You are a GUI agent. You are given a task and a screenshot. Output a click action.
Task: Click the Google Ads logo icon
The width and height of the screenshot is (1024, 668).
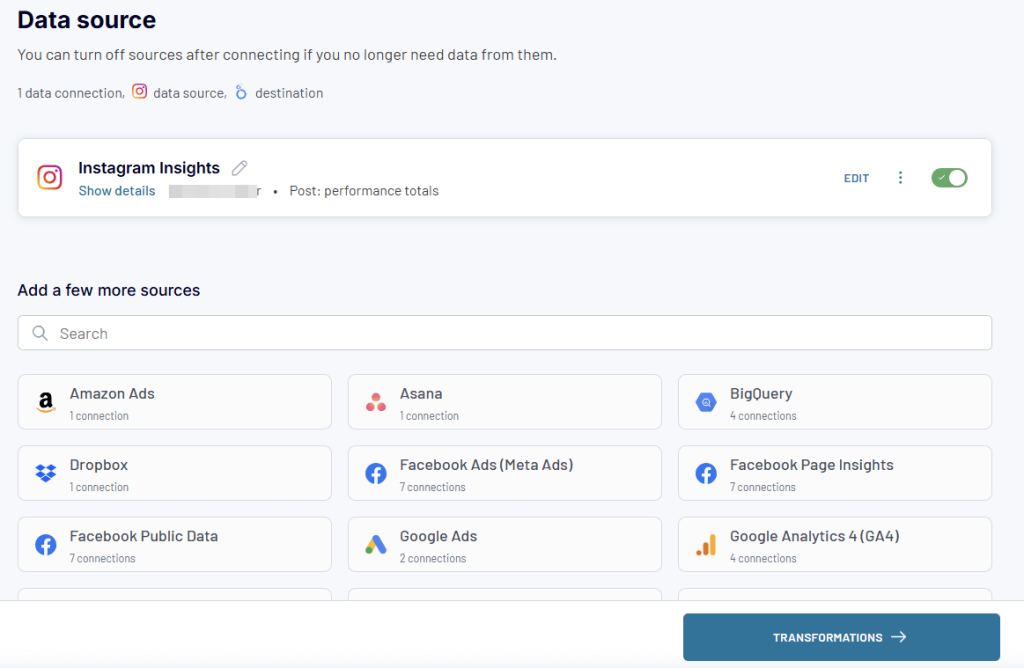(x=376, y=544)
